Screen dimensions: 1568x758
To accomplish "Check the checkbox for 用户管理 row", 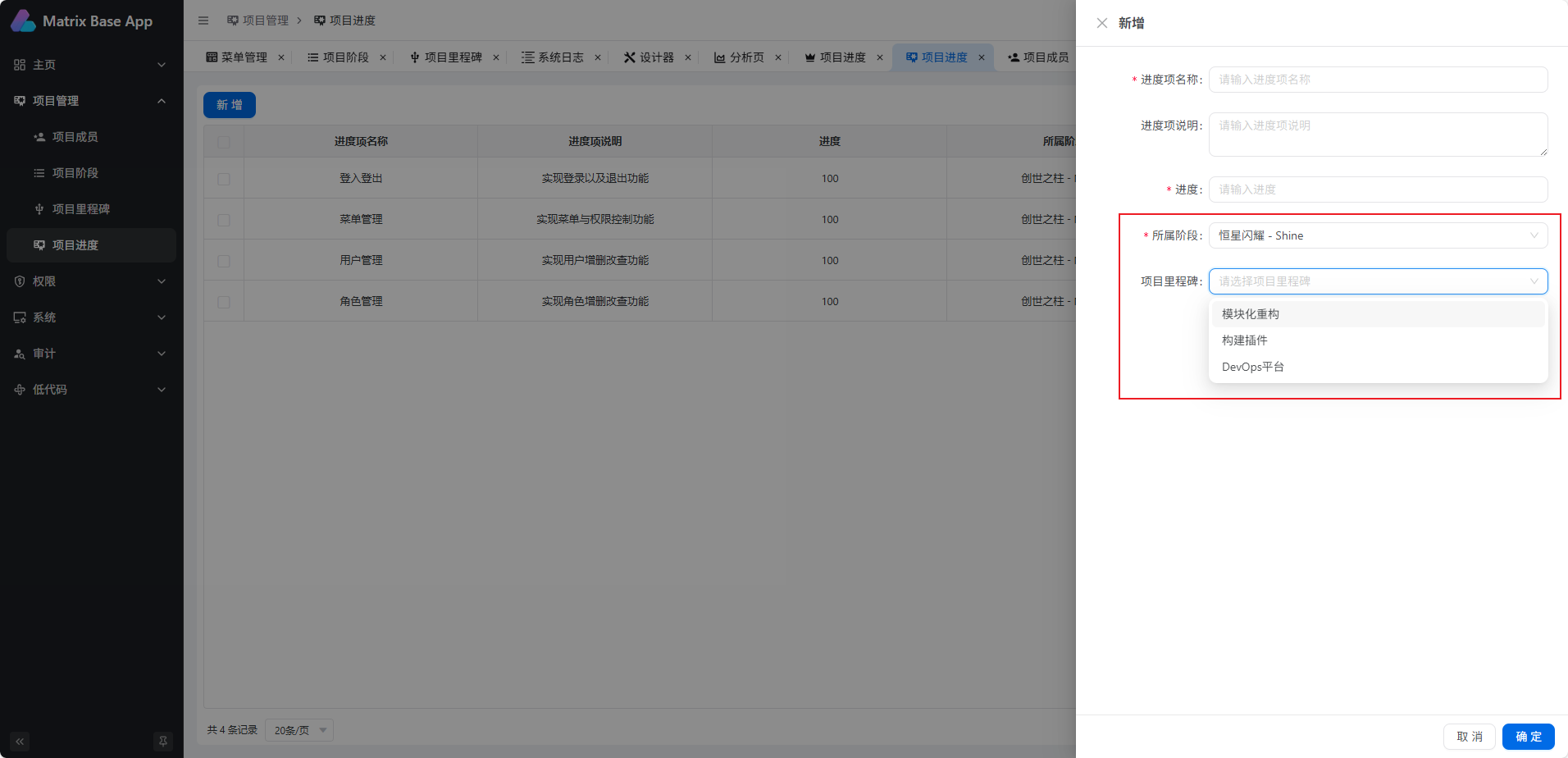I will (224, 261).
